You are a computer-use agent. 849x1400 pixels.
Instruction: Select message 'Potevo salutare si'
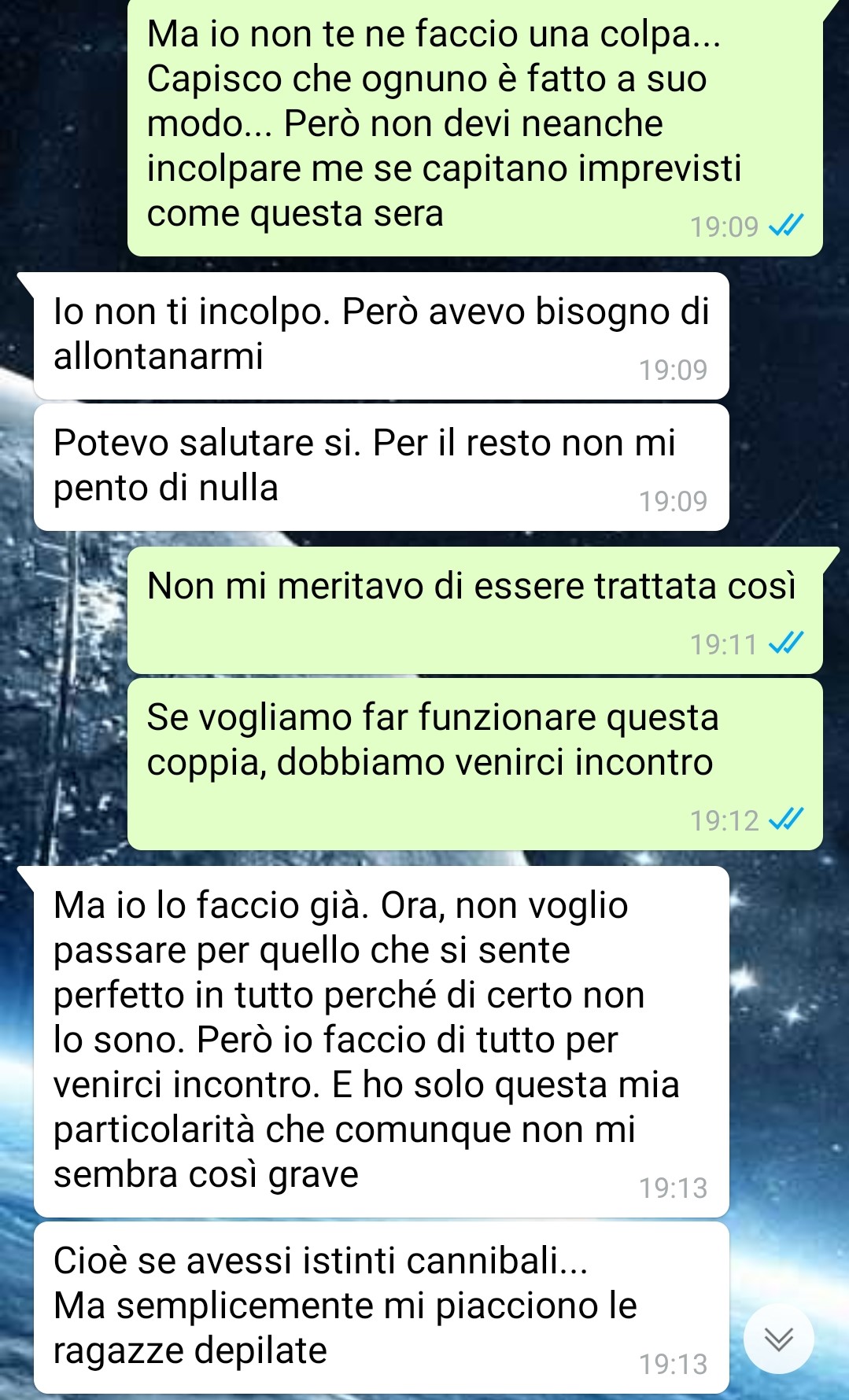pos(381,467)
